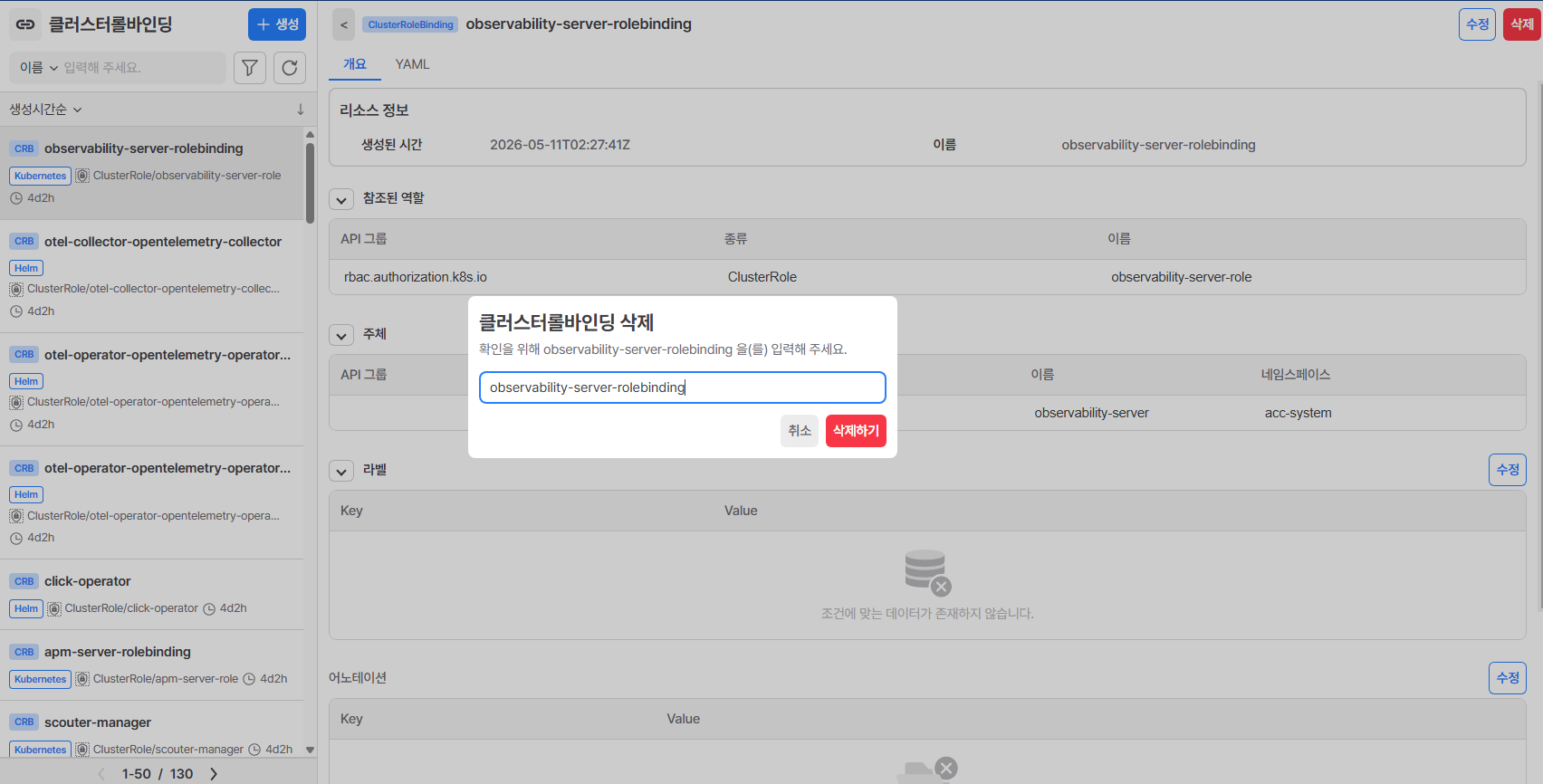Switch to the YAML tab

tap(412, 64)
